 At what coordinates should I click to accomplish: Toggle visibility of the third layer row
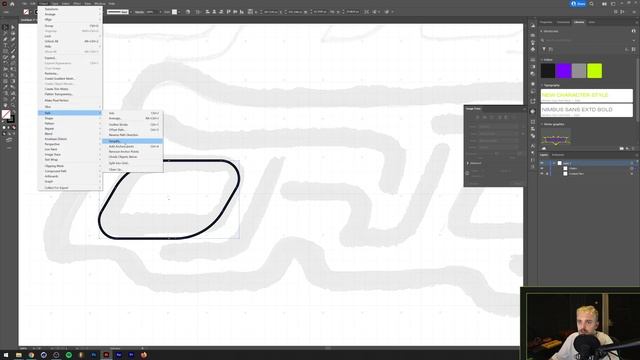[542, 173]
